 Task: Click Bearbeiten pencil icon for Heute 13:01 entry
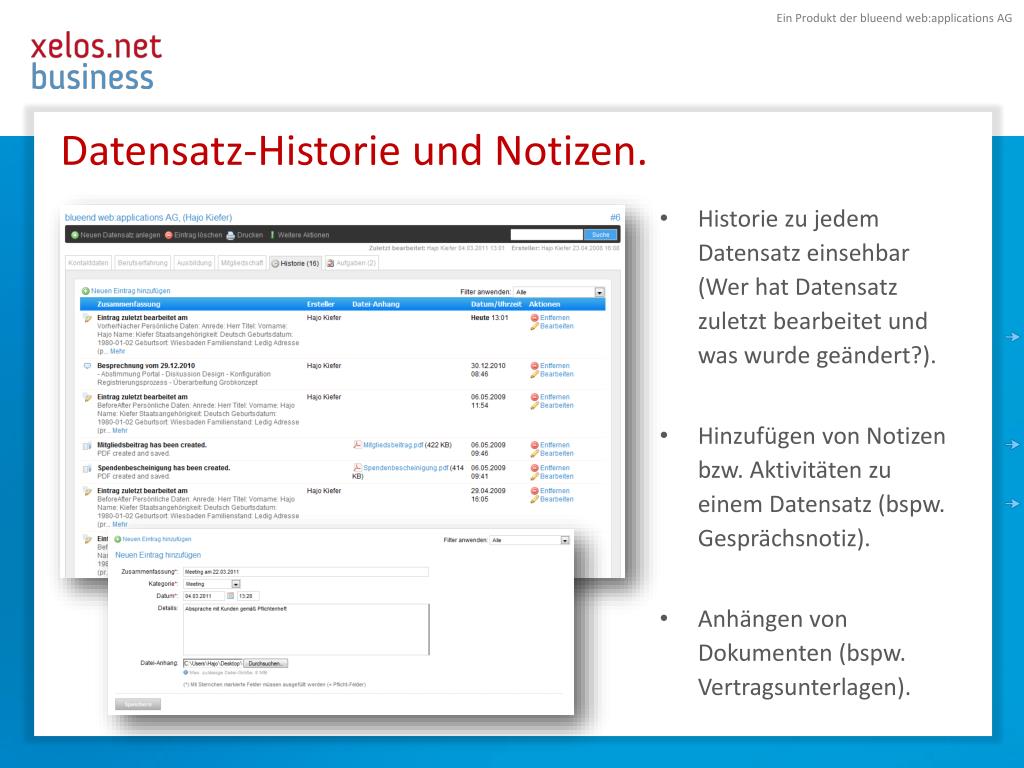pos(534,327)
